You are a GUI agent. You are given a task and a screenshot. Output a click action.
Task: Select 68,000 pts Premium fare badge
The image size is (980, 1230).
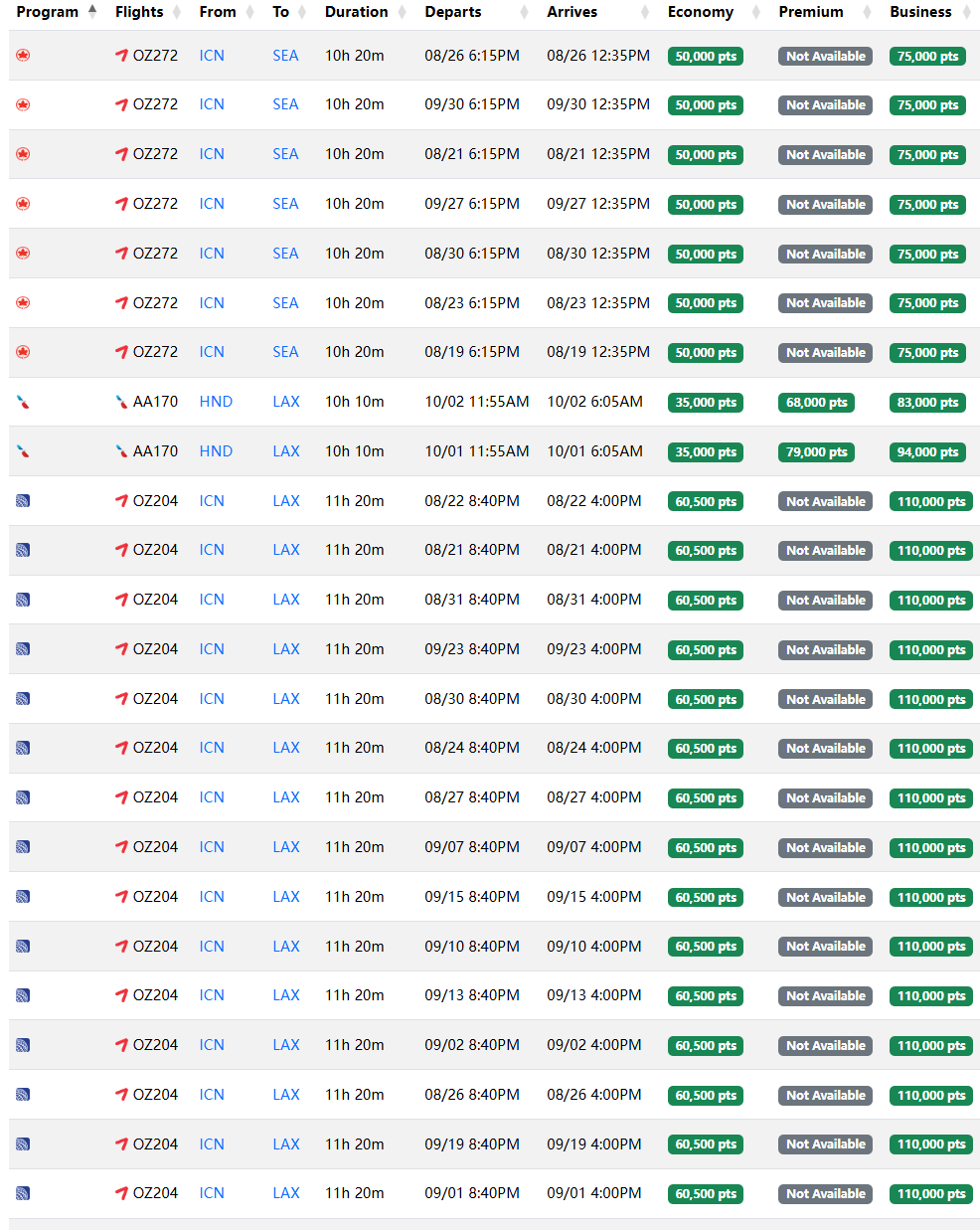click(816, 403)
